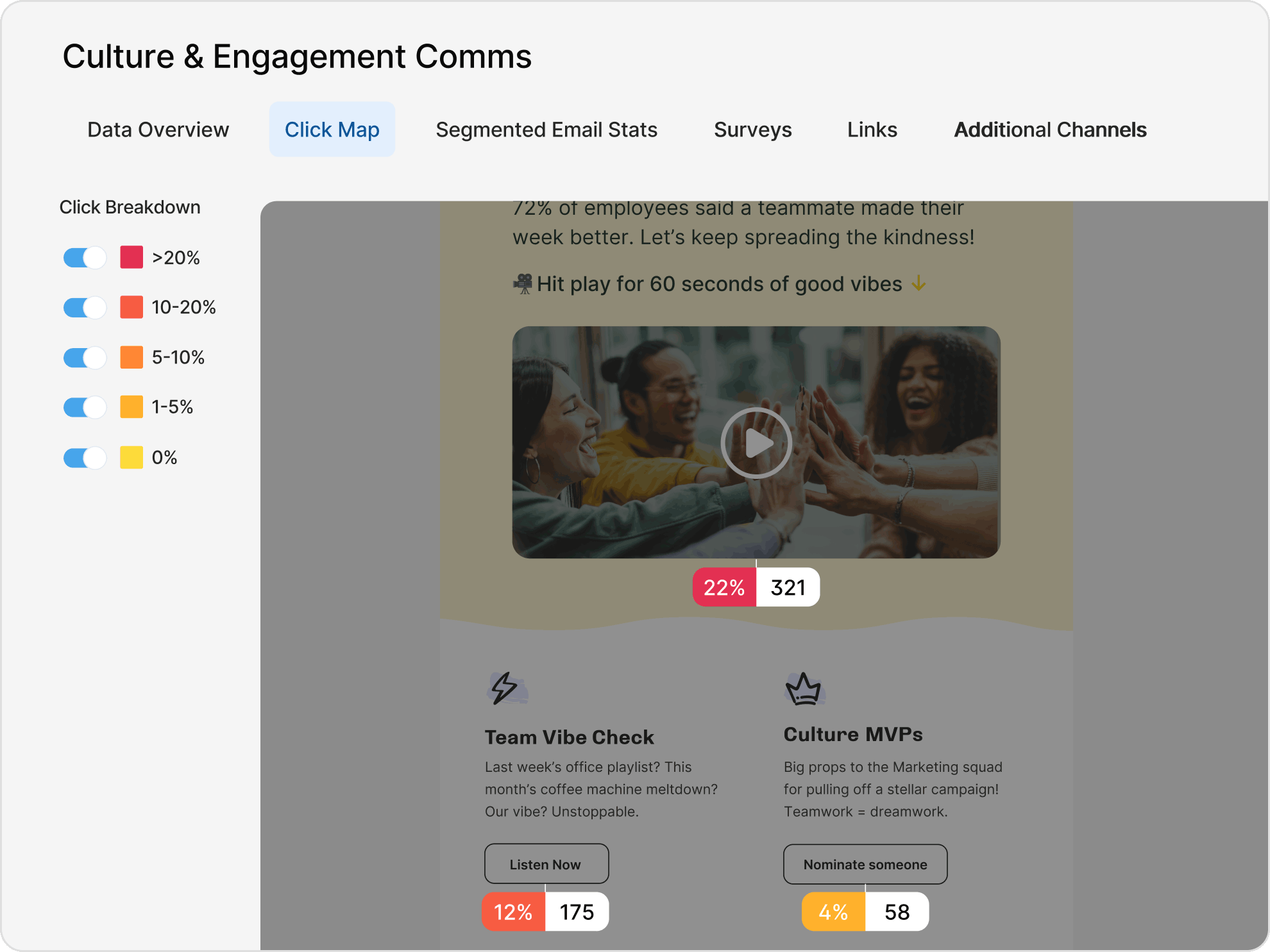This screenshot has height=952, width=1270.
Task: Click the yellow down arrow after 'good vibes'
Action: (x=919, y=284)
